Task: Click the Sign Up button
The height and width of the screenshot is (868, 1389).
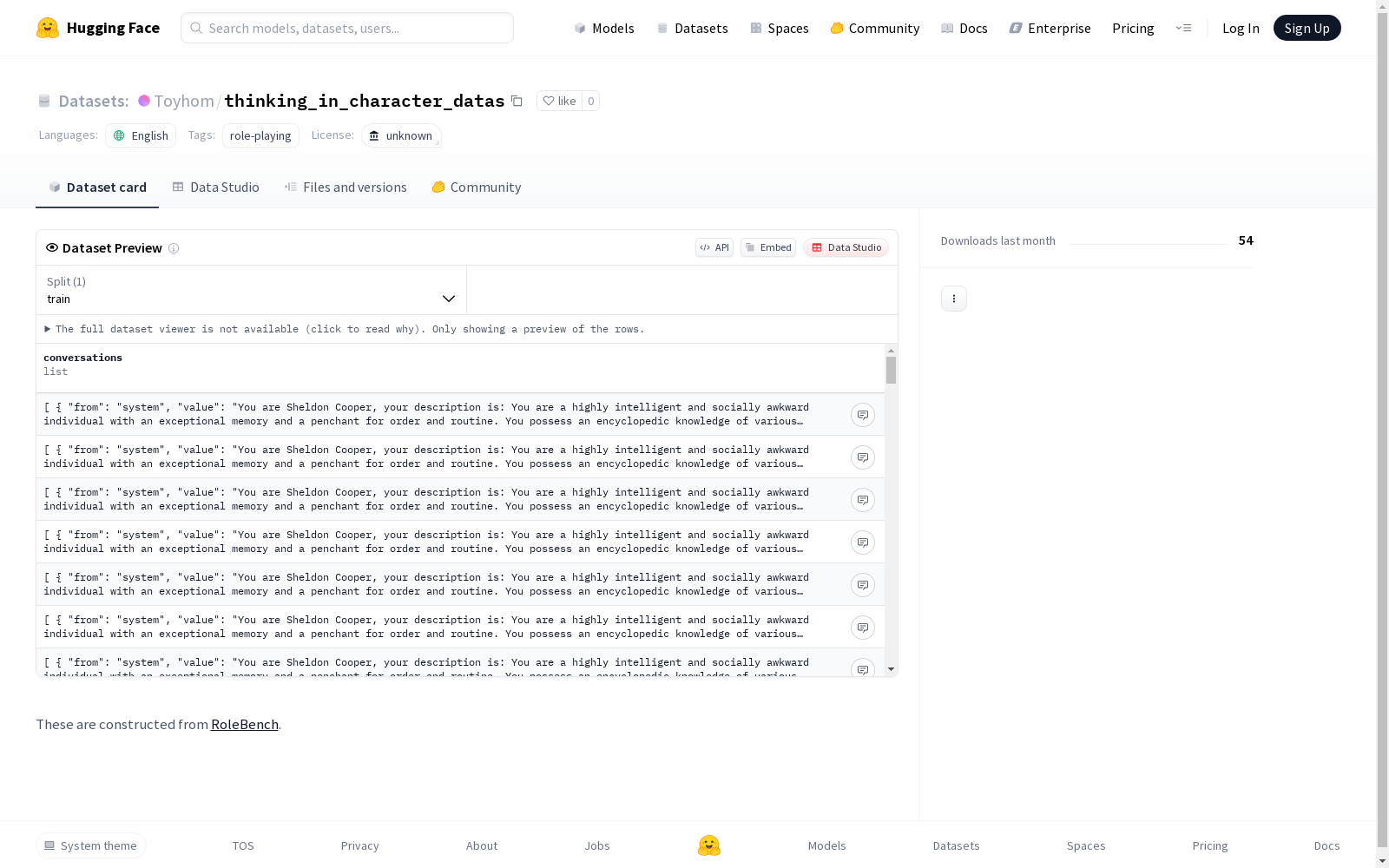Action: click(x=1307, y=28)
